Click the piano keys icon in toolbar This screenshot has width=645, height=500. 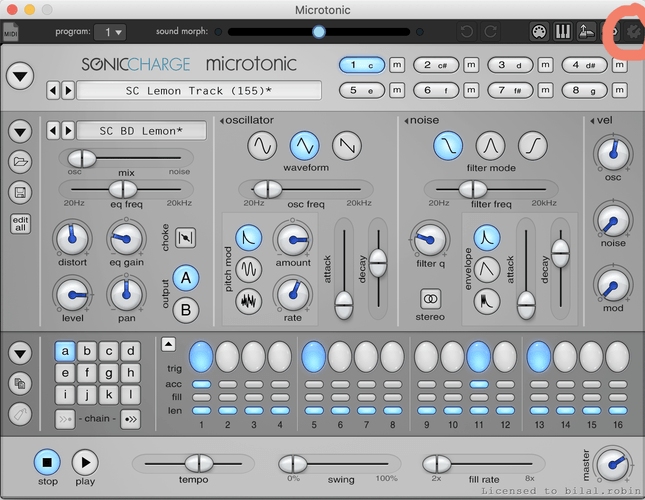click(x=562, y=32)
